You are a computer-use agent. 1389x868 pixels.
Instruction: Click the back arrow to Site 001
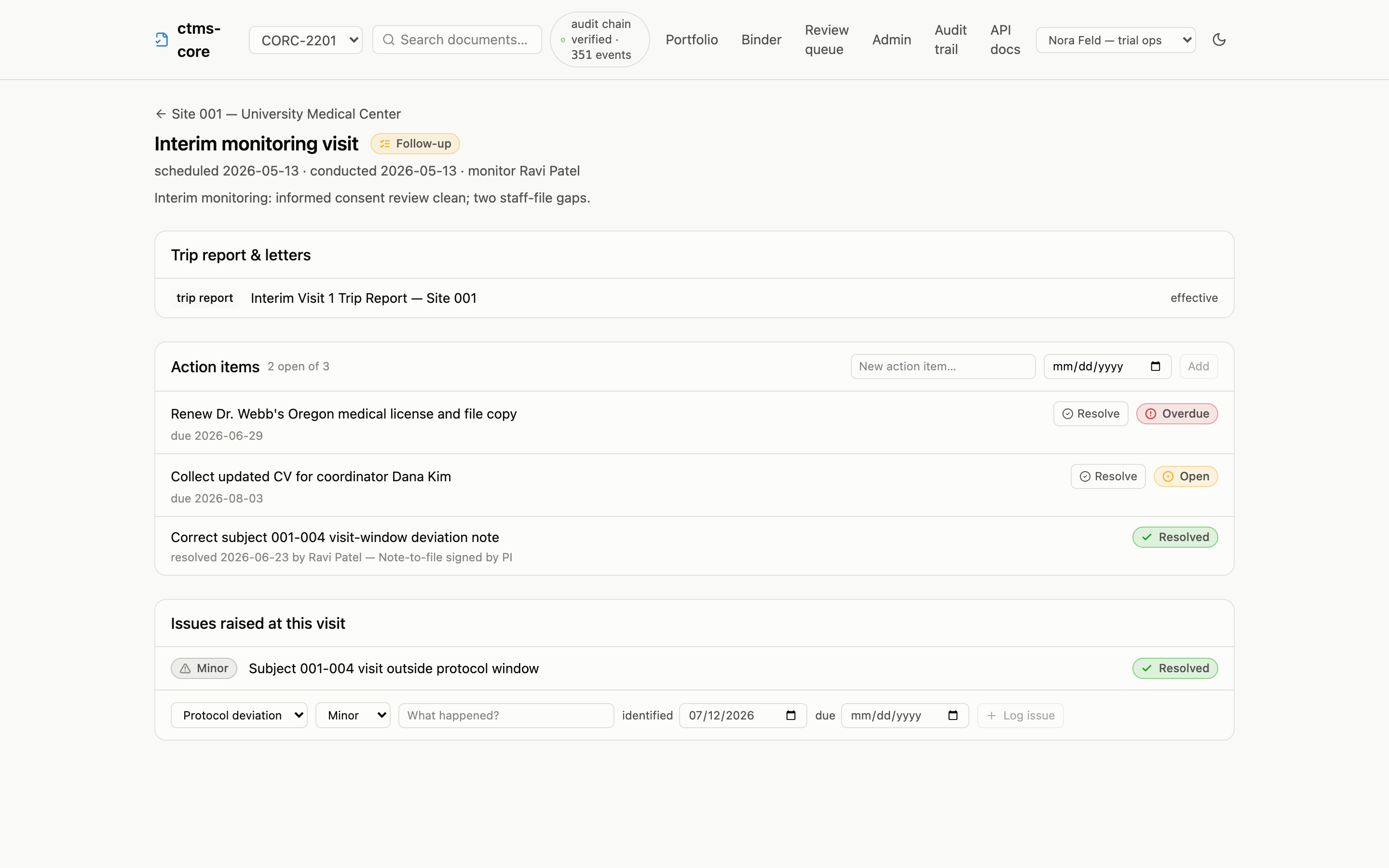click(x=161, y=114)
